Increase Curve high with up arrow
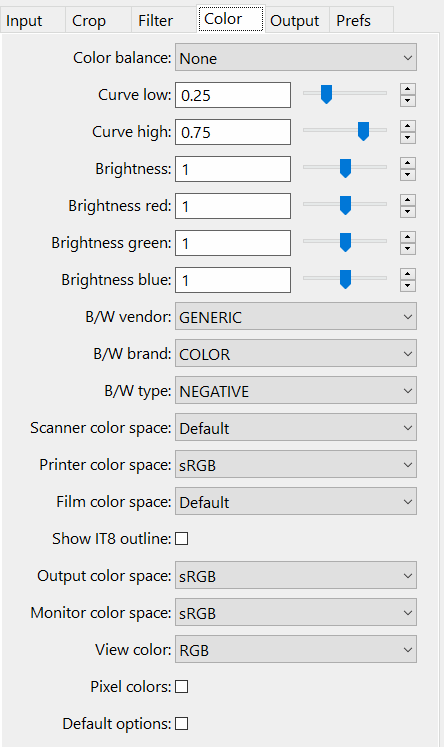444x747 pixels. tap(408, 126)
